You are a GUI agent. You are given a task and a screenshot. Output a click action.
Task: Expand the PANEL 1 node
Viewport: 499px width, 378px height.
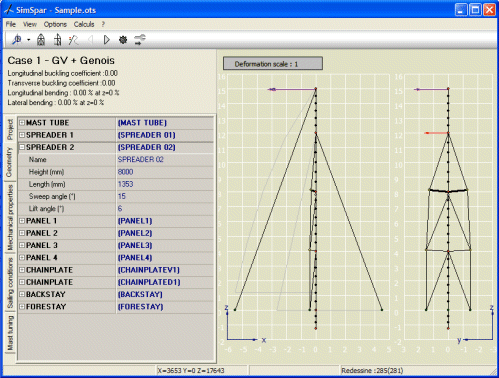click(x=22, y=221)
